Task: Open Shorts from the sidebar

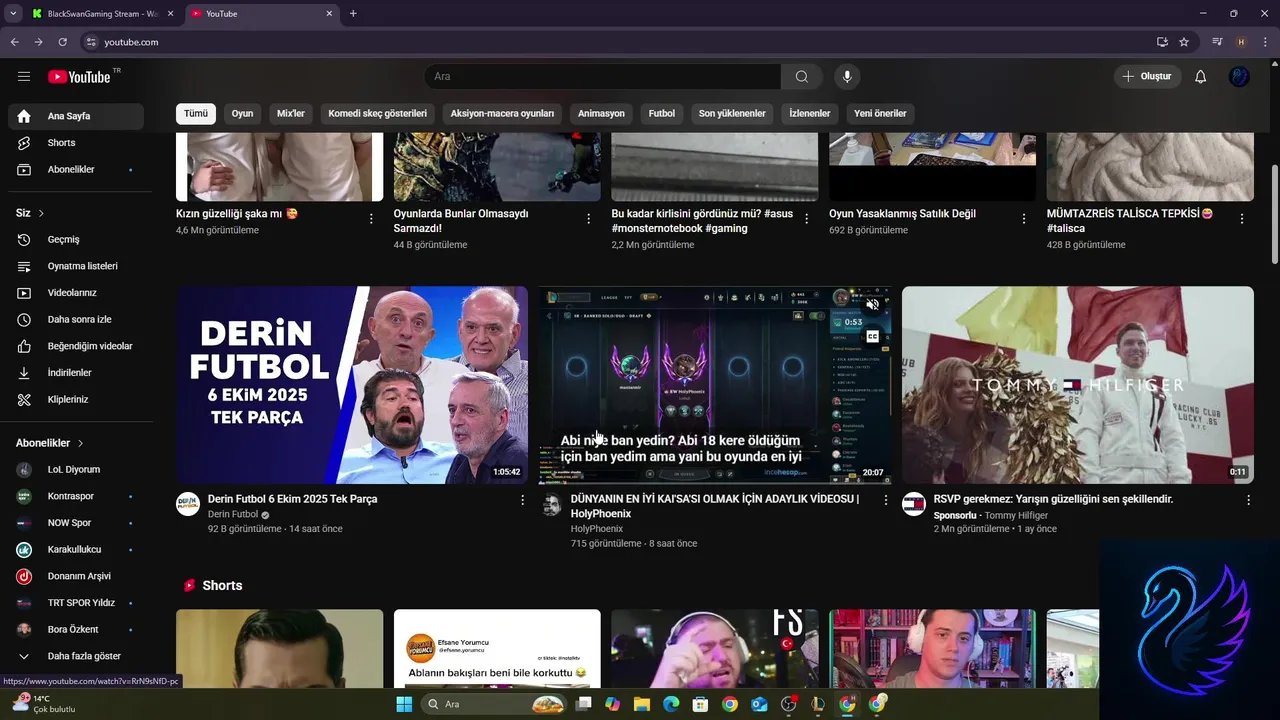Action: point(76,143)
